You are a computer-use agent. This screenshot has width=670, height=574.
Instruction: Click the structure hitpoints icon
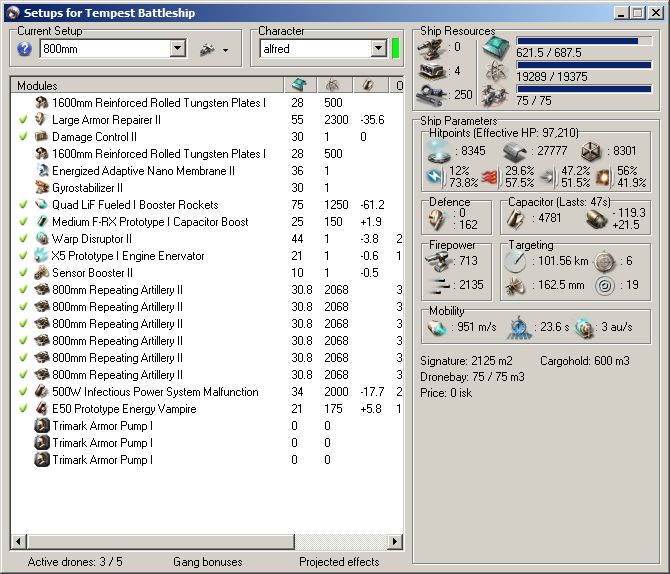591,151
